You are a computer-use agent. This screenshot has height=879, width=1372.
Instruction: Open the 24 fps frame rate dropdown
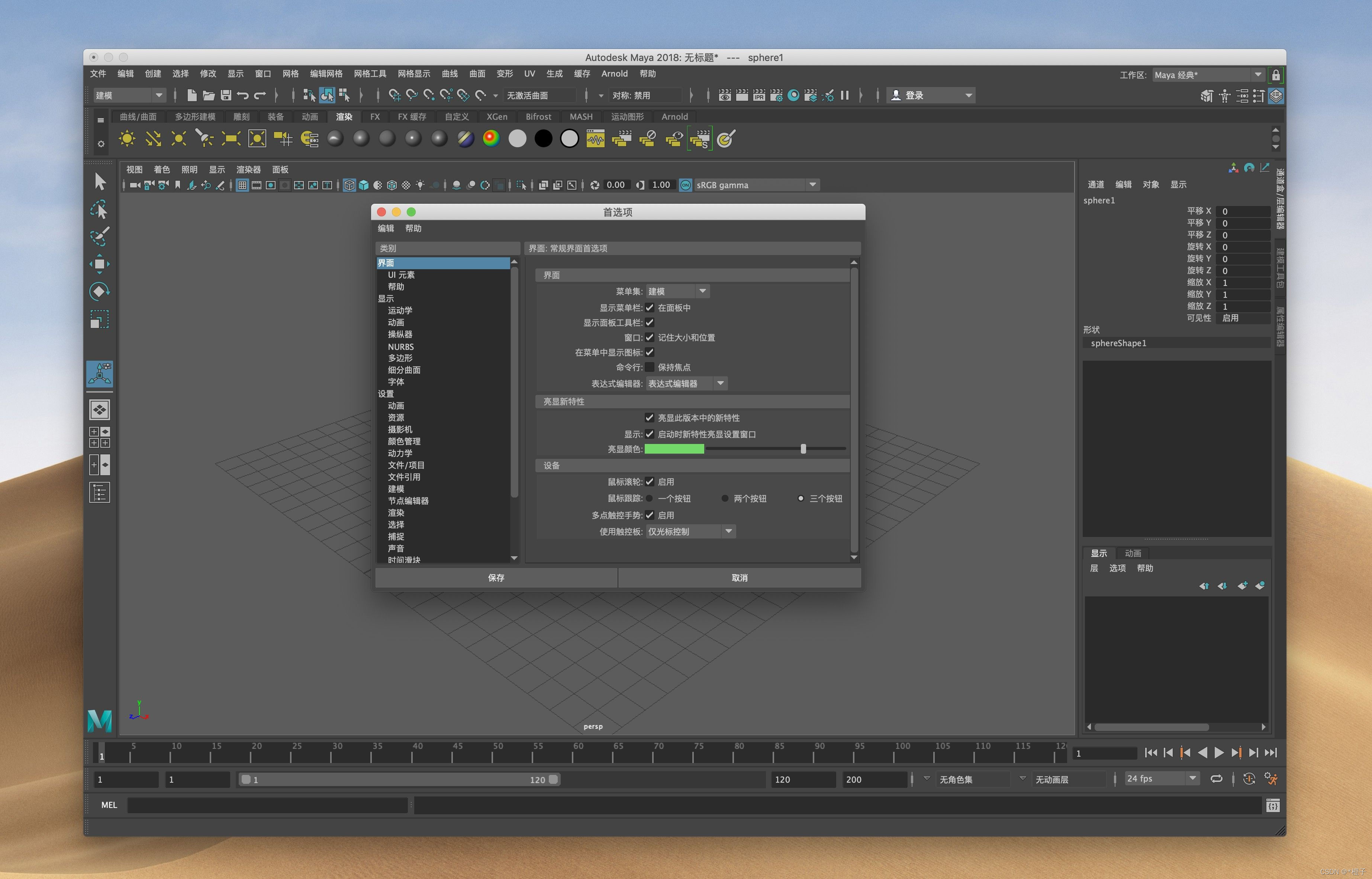(1161, 779)
